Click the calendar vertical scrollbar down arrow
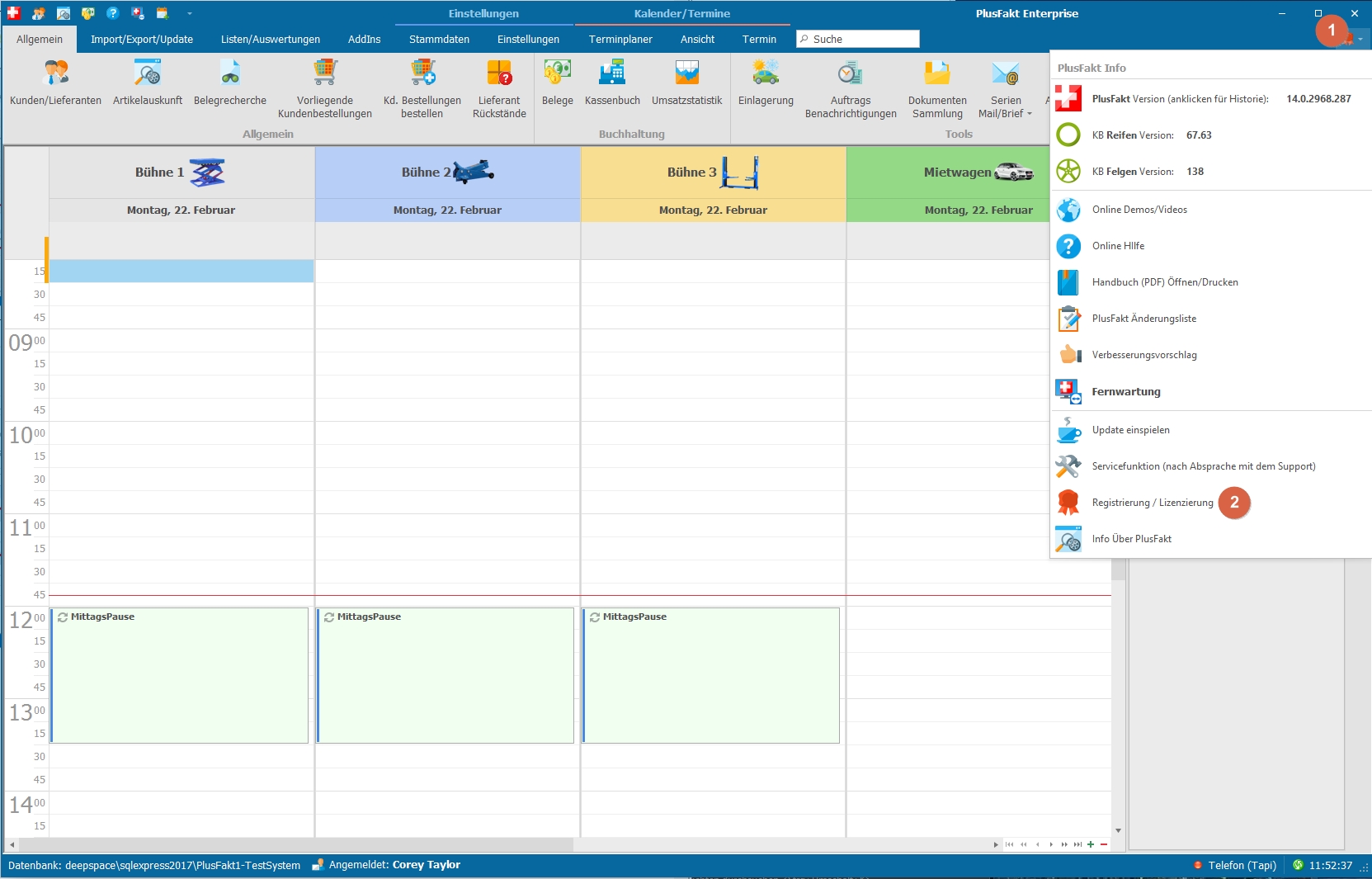The width and height of the screenshot is (1372, 879). point(1118,831)
